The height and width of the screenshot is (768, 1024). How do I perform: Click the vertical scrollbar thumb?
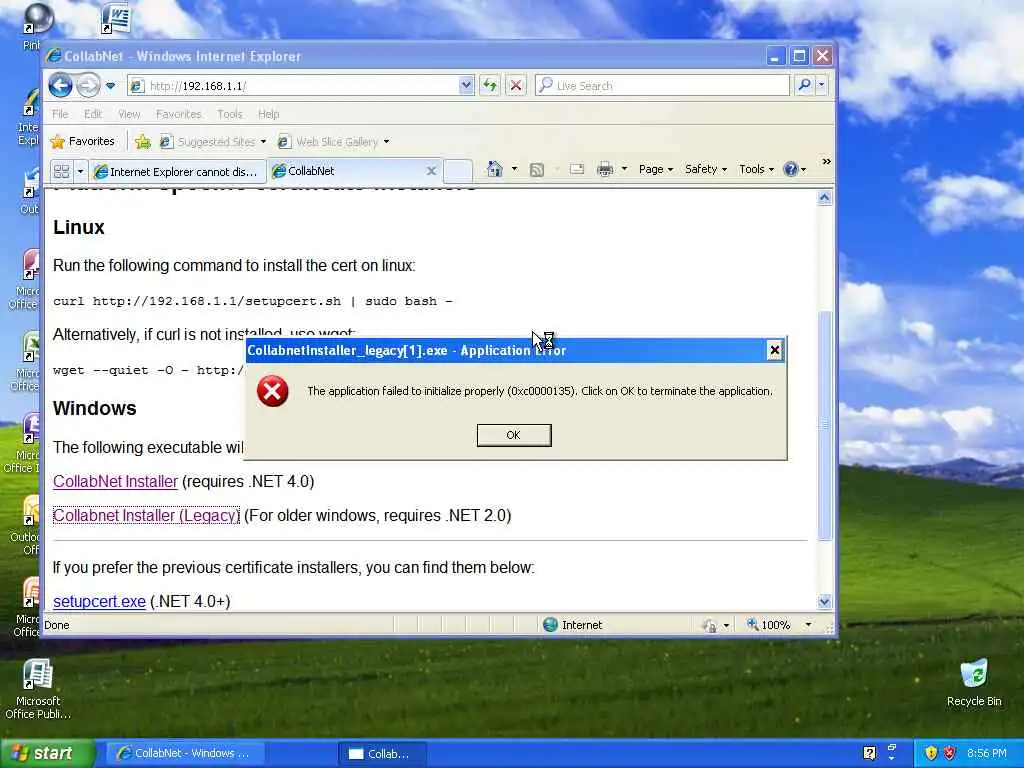(x=825, y=425)
